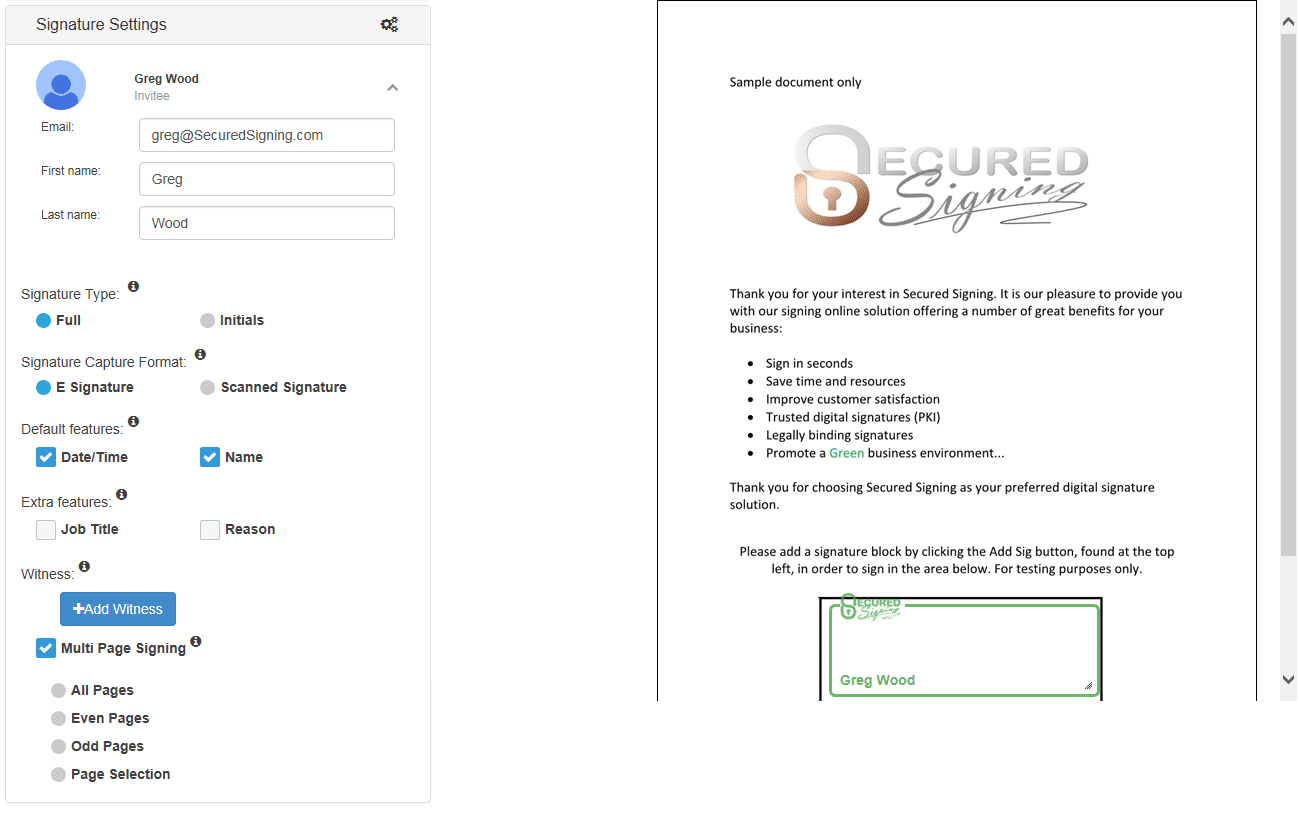
Task: Click 'Legally binding signatures' bullet
Action: [x=839, y=435]
